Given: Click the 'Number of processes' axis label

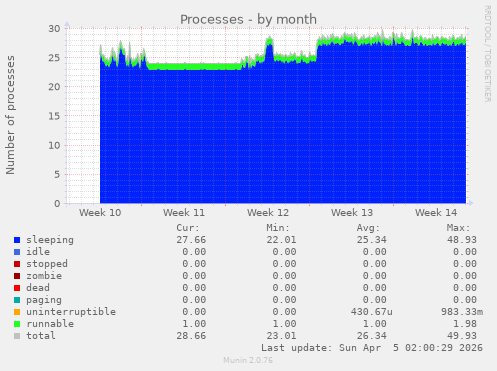Looking at the screenshot, I should pyautogui.click(x=10, y=115).
